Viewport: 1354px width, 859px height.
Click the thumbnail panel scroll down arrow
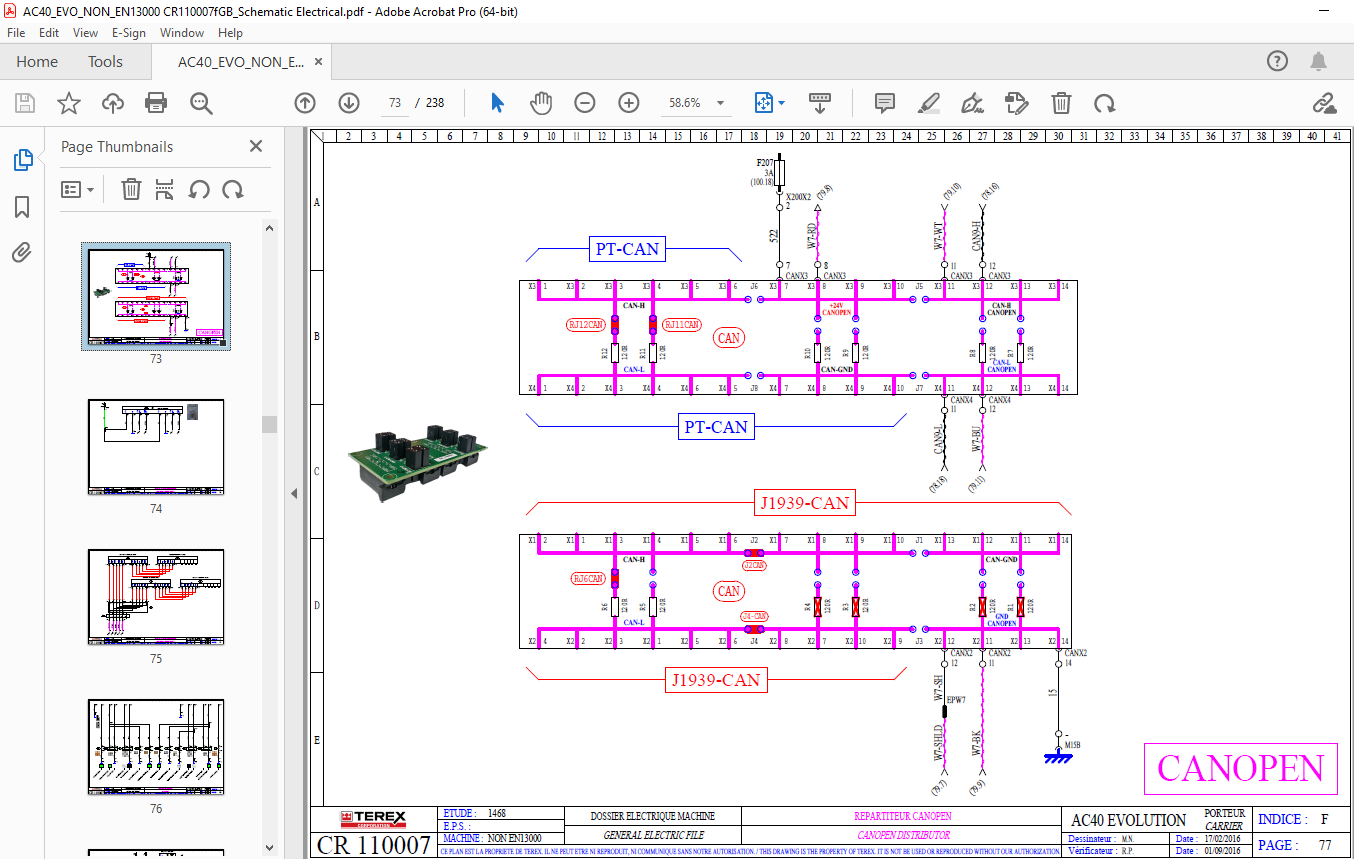269,847
